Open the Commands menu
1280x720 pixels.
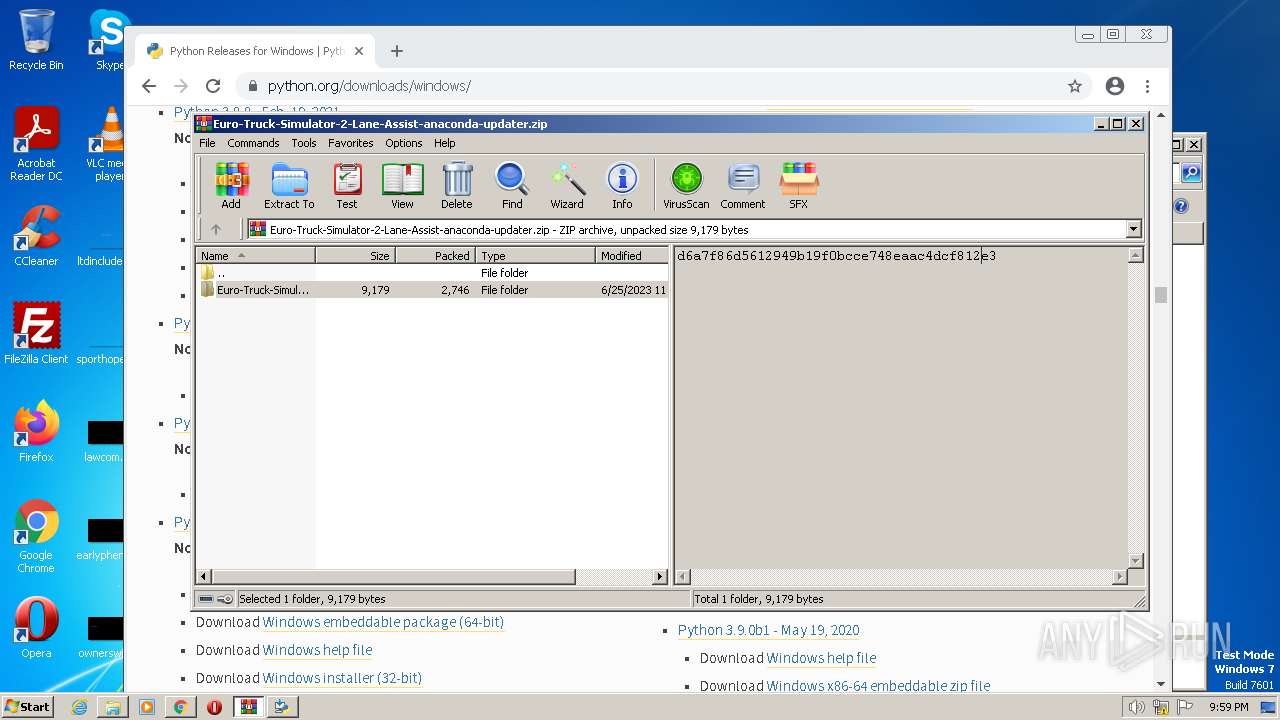tap(253, 143)
